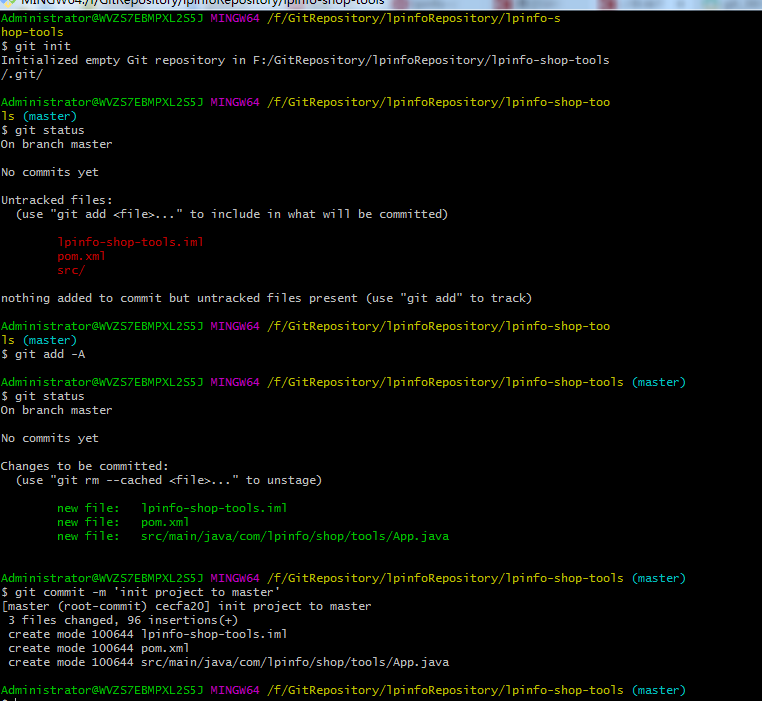Click 'ls (master)' wrapped line above 'git add -A'
This screenshot has height=701, width=762.
pos(39,340)
